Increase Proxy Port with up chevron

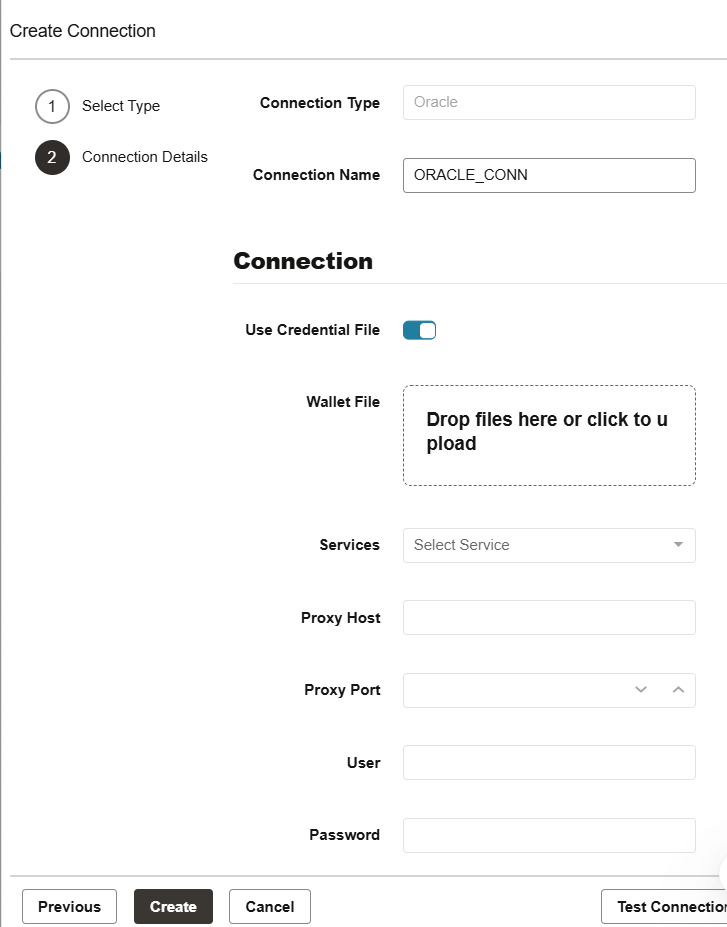tap(678, 690)
